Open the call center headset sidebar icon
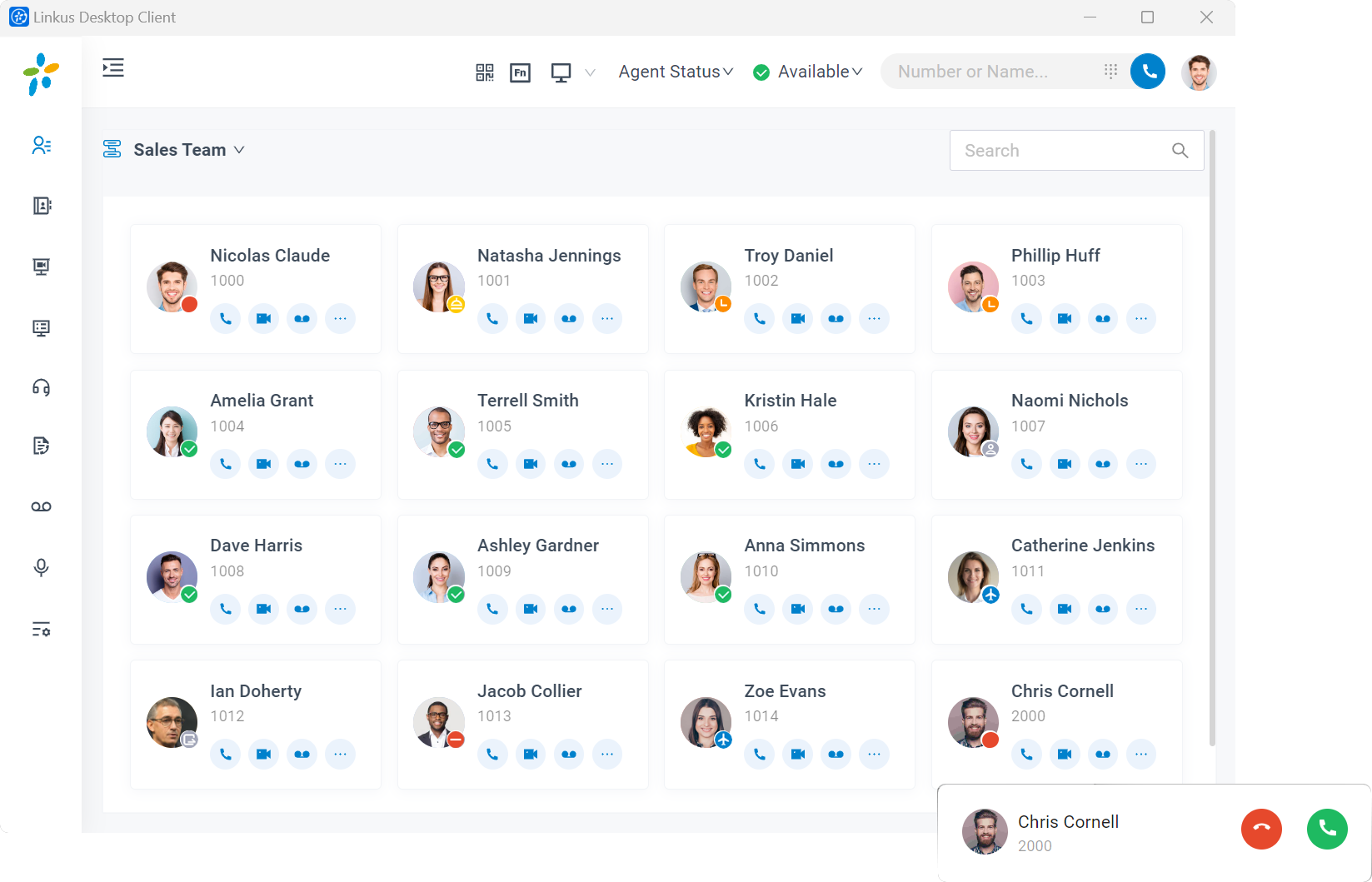Image resolution: width=1372 pixels, height=882 pixels. coord(41,388)
